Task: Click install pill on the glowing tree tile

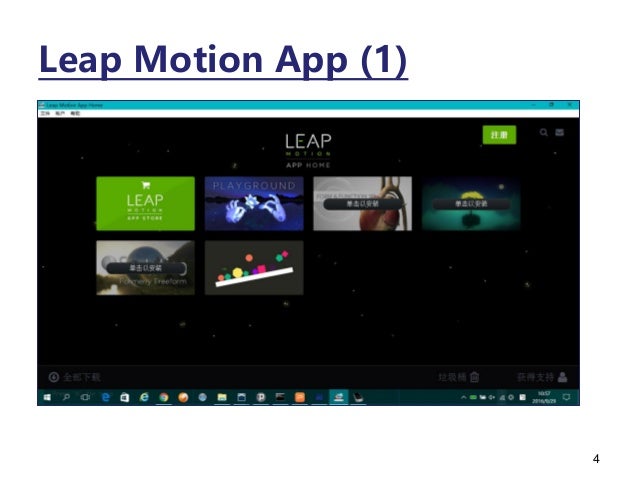Action: tap(471, 203)
